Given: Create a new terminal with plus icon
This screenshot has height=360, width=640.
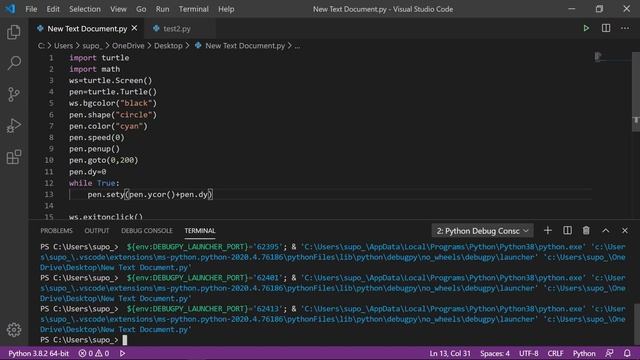Looking at the screenshot, I should pos(548,231).
